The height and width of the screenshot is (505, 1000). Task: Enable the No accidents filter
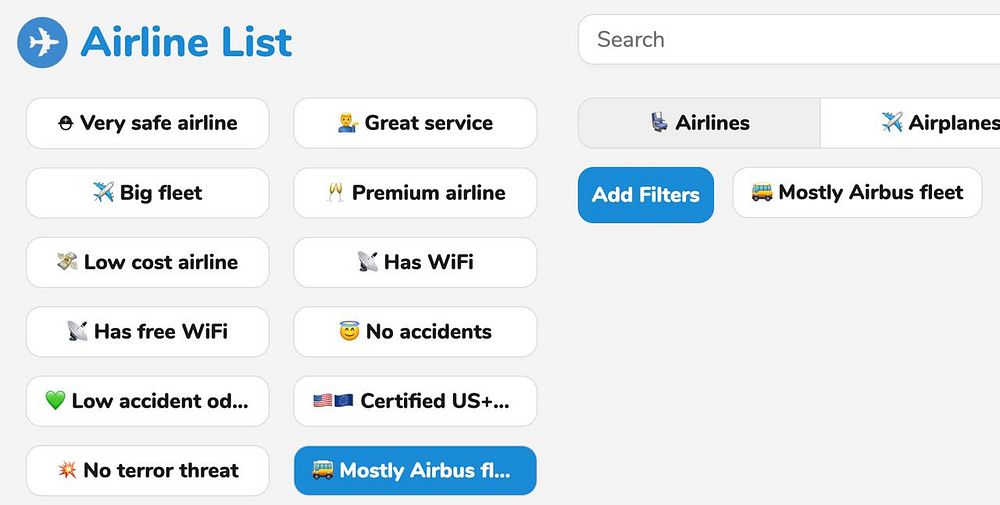tap(415, 332)
